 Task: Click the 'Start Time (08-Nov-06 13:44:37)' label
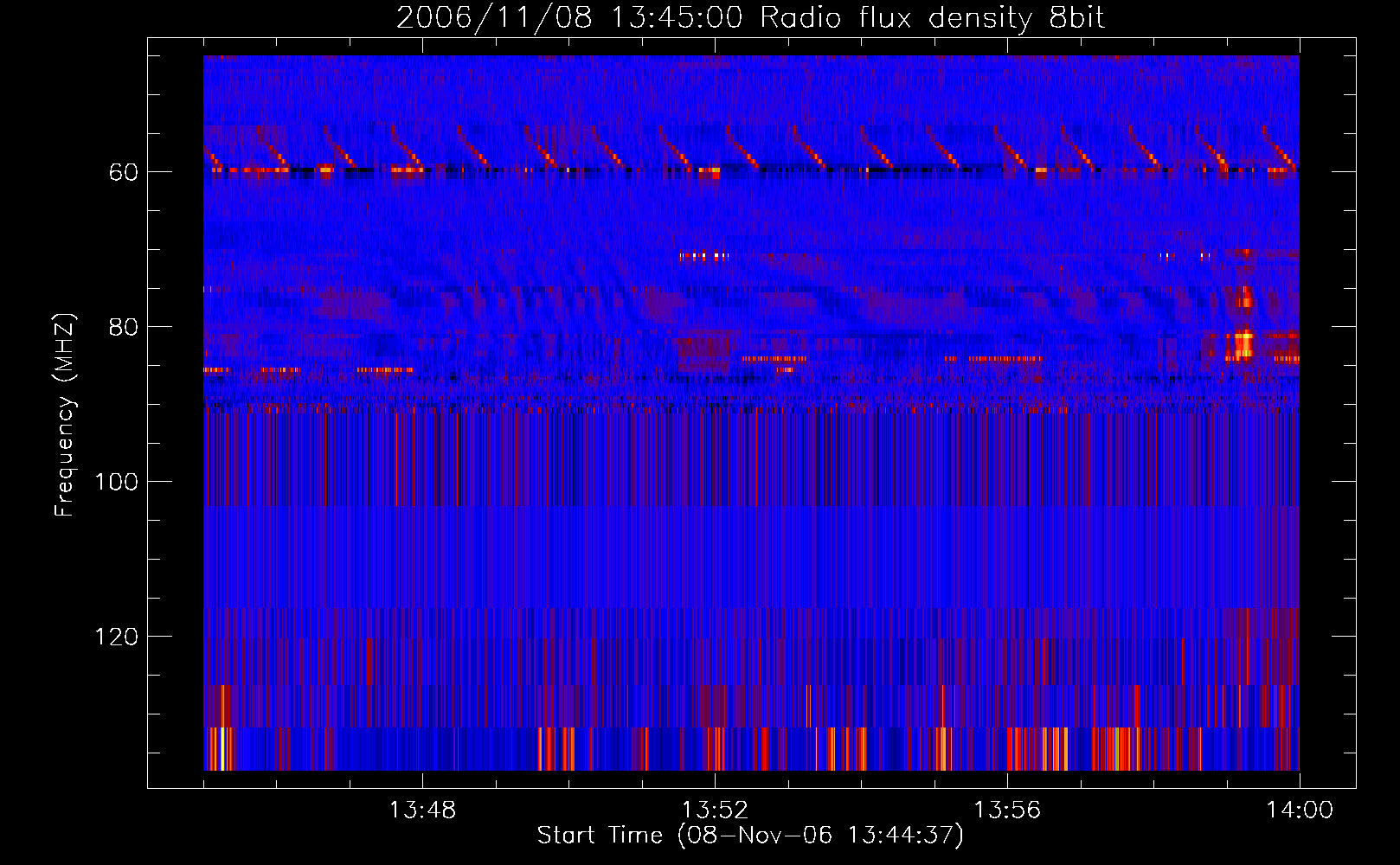click(750, 836)
